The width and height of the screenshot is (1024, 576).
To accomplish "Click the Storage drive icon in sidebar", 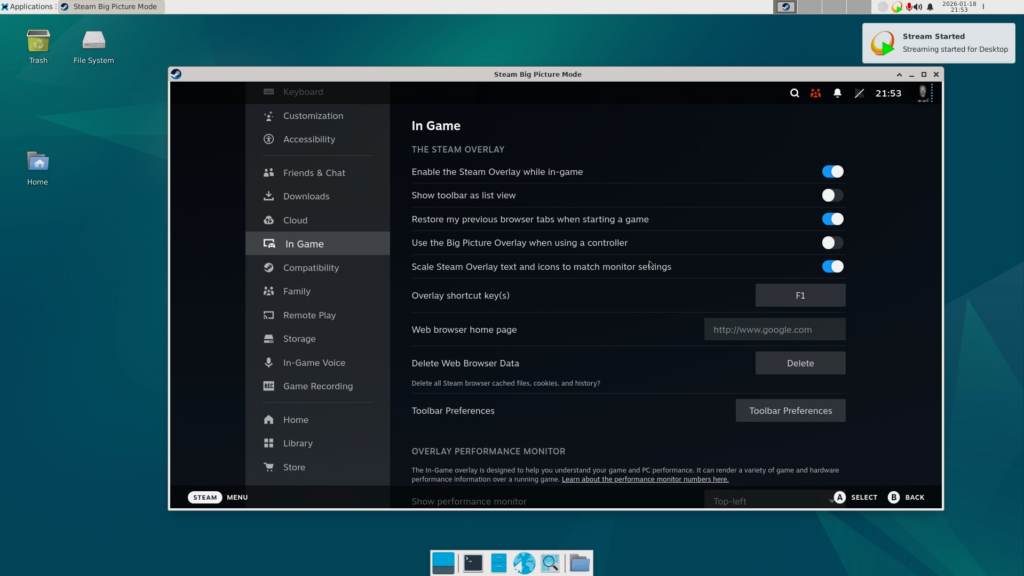I will click(268, 339).
